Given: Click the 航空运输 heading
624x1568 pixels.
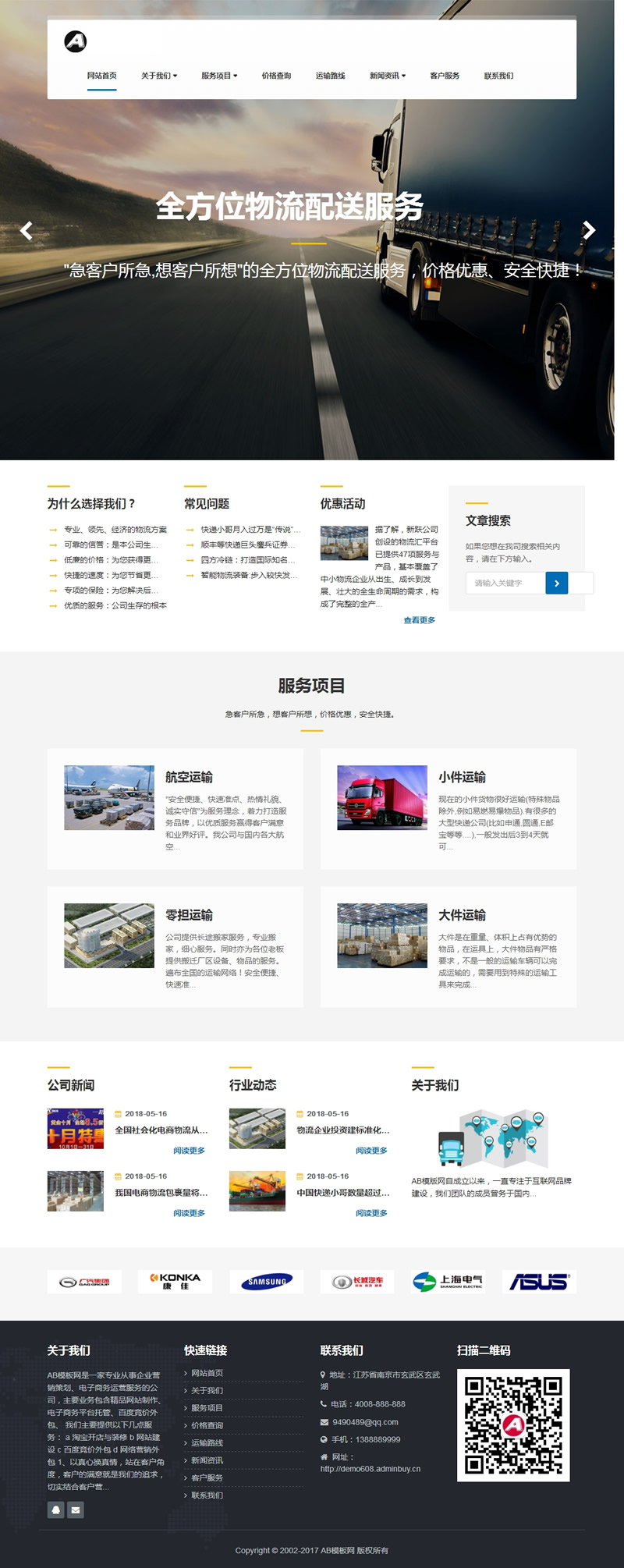Looking at the screenshot, I should pos(189,777).
